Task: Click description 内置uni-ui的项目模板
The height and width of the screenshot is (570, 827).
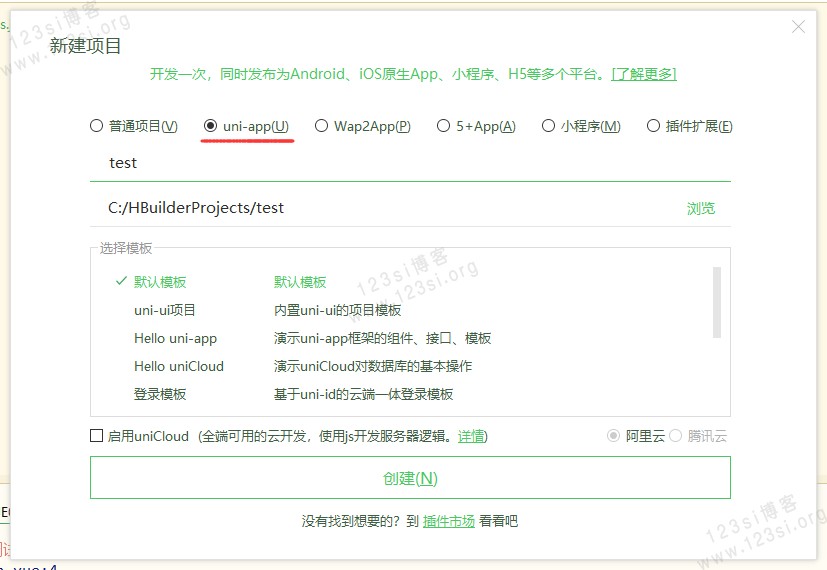Action: (x=338, y=310)
